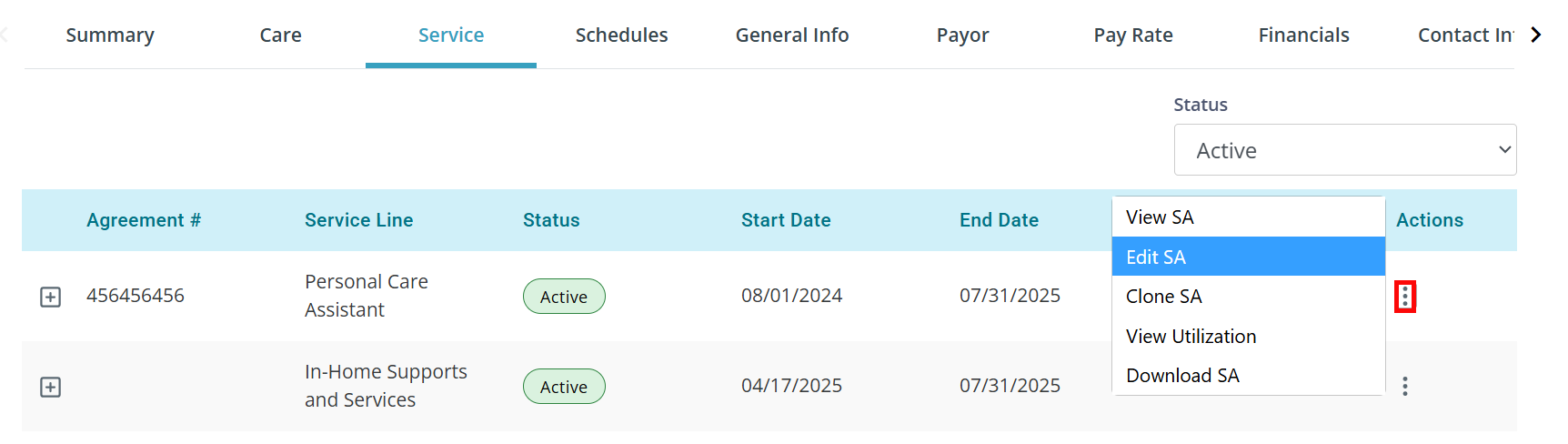Expand In-Home Supports and Services row

[51, 388]
